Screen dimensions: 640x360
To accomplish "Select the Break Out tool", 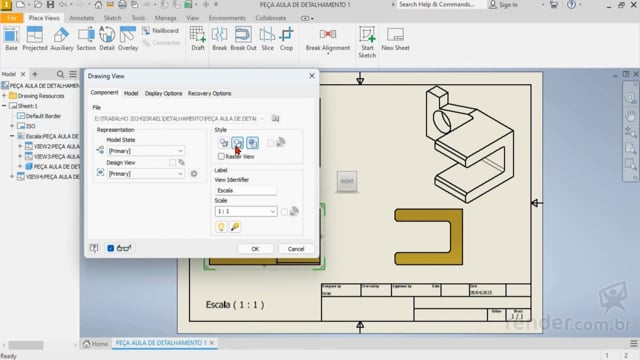I will point(243,39).
